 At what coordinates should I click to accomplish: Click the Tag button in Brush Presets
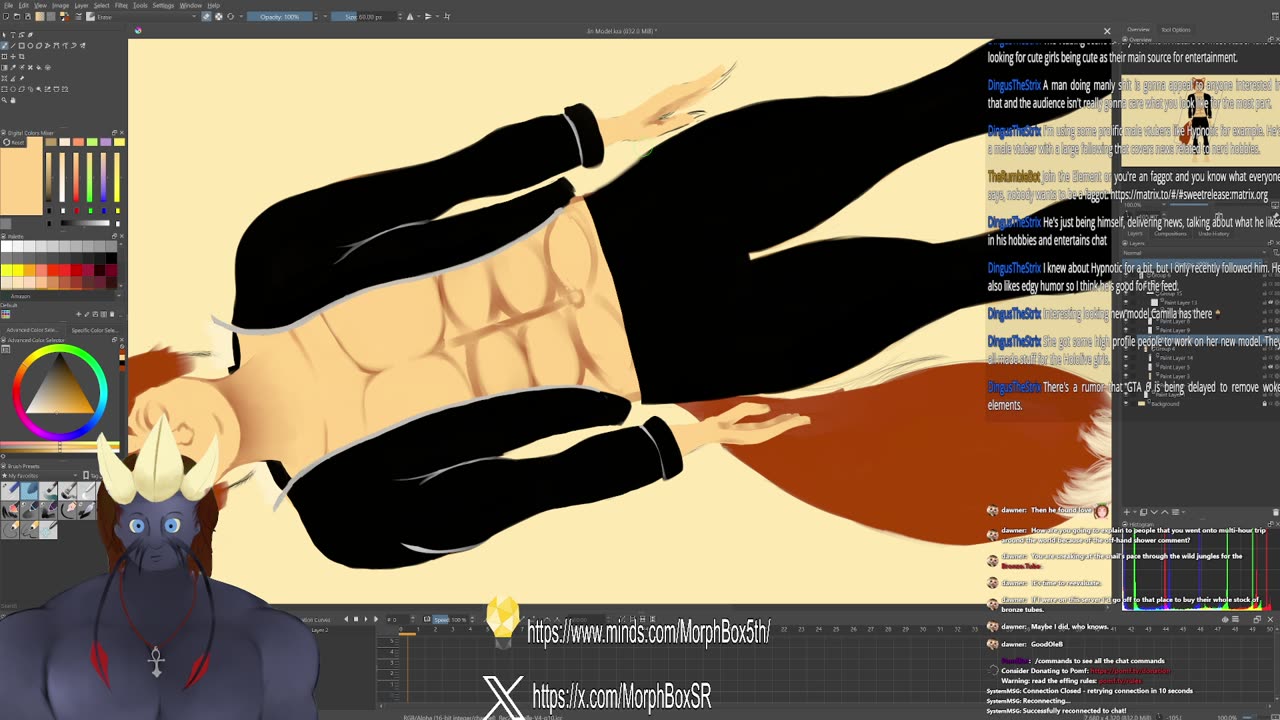pyautogui.click(x=92, y=476)
